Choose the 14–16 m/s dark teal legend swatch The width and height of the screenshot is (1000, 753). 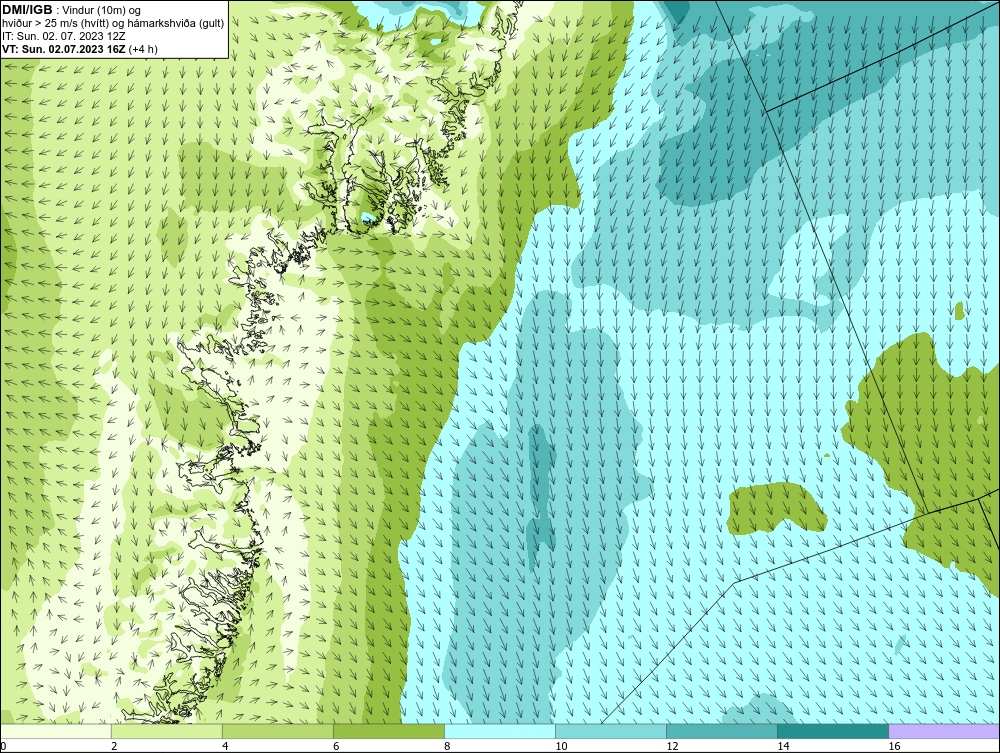(x=832, y=731)
